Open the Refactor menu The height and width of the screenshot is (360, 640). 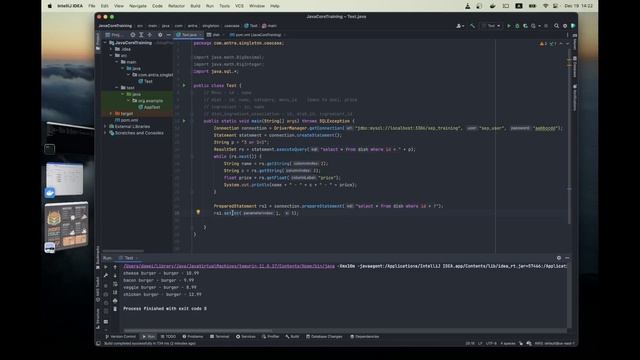click(x=176, y=6)
